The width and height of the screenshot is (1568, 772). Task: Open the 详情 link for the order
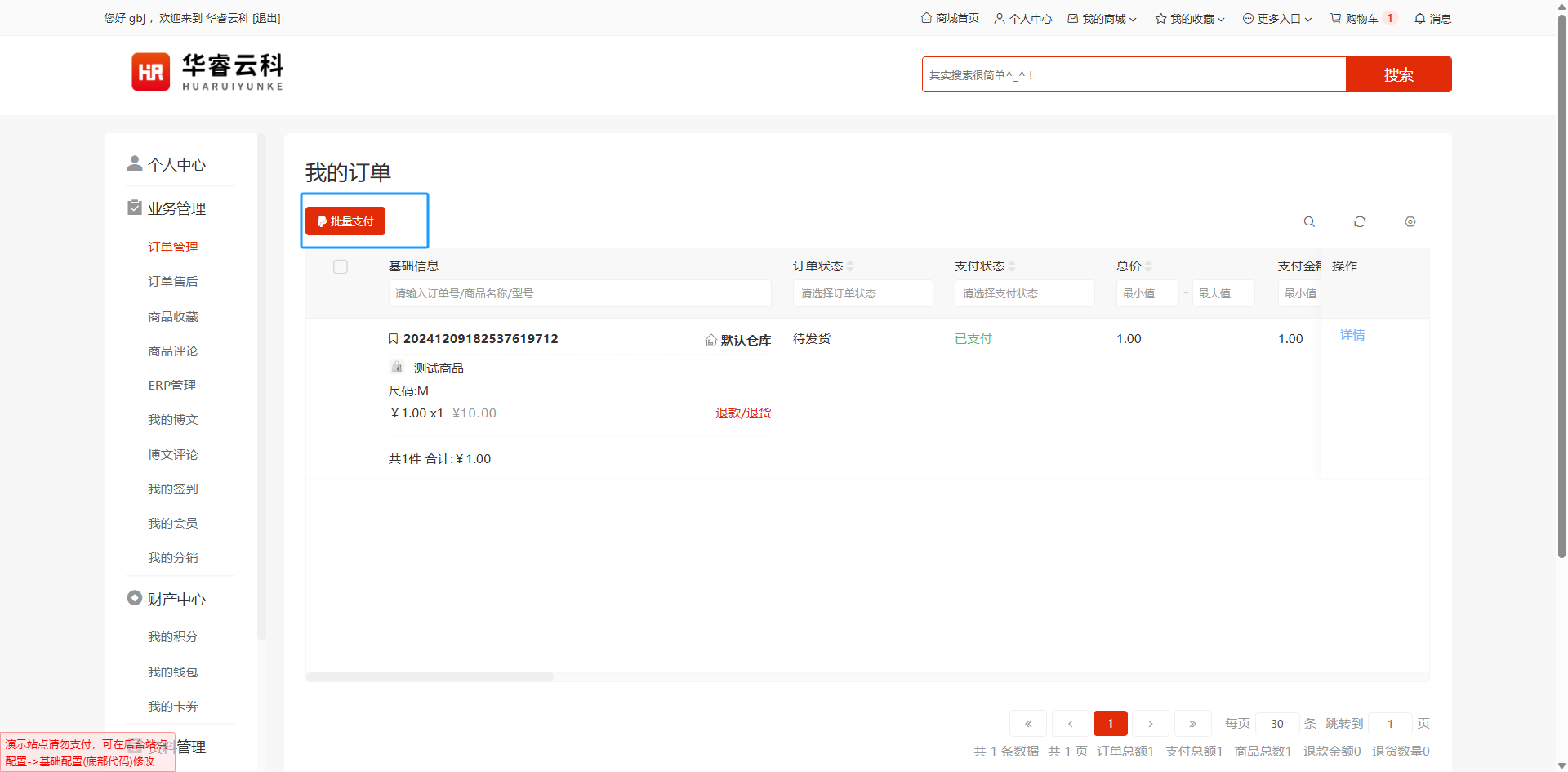tap(1352, 335)
